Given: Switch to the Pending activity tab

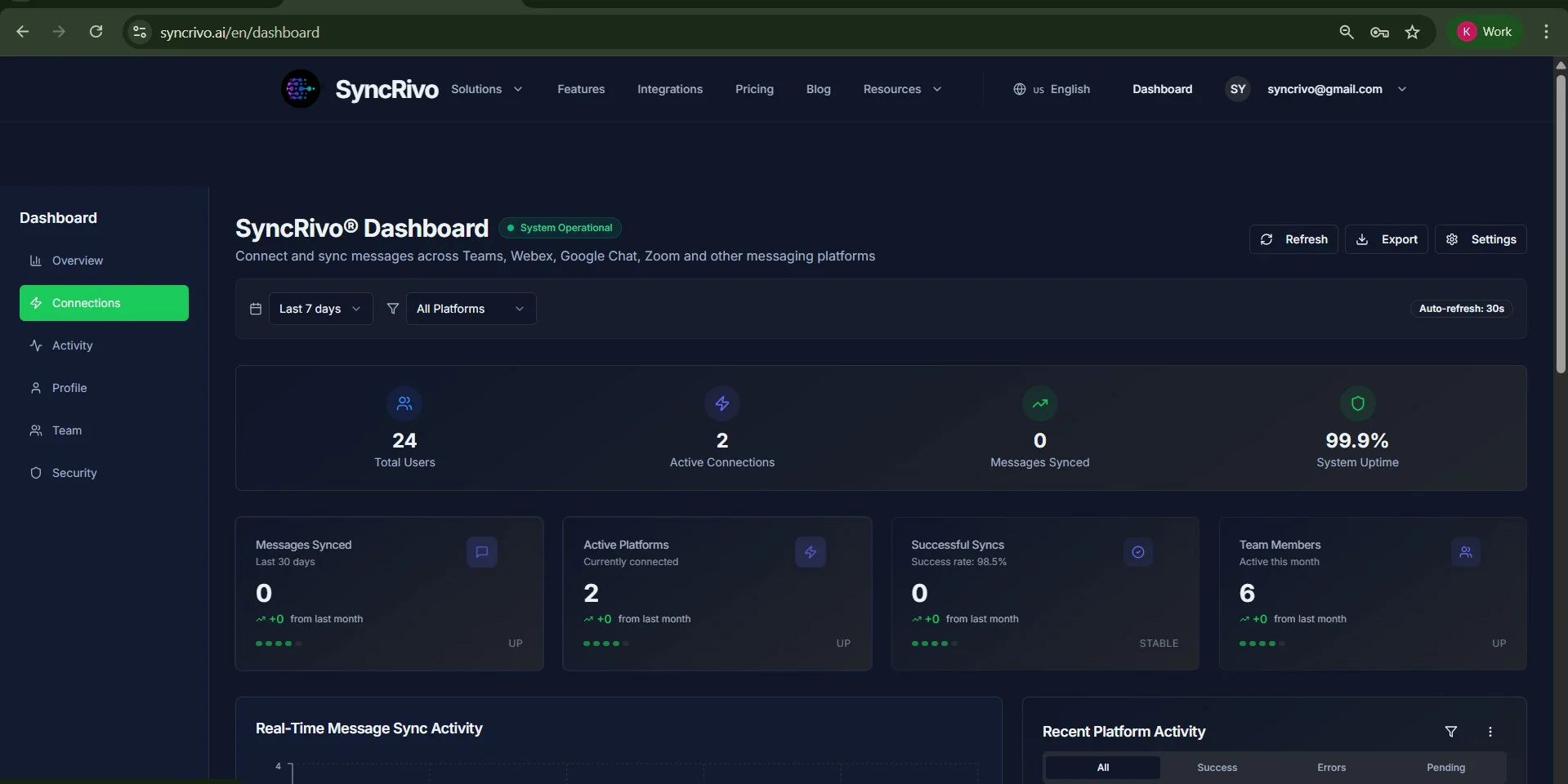Looking at the screenshot, I should click(1445, 768).
